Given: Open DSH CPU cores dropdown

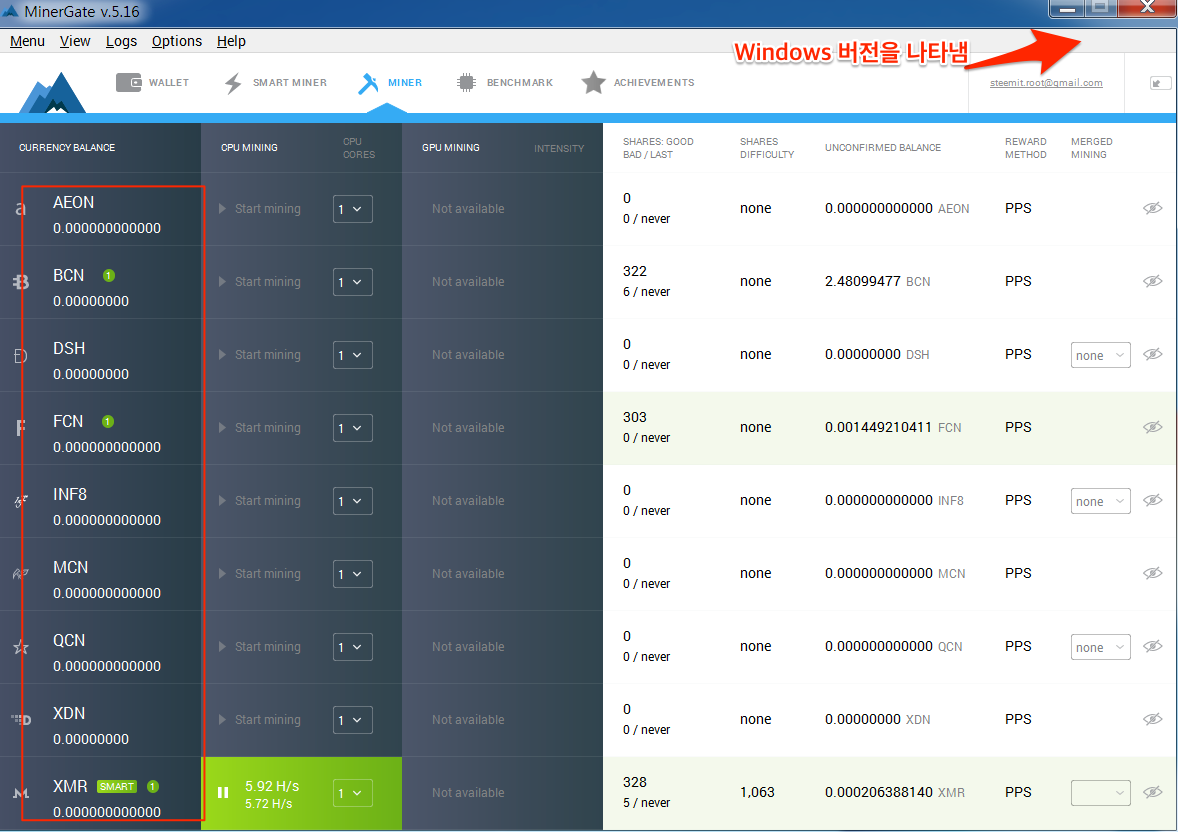Looking at the screenshot, I should [352, 355].
